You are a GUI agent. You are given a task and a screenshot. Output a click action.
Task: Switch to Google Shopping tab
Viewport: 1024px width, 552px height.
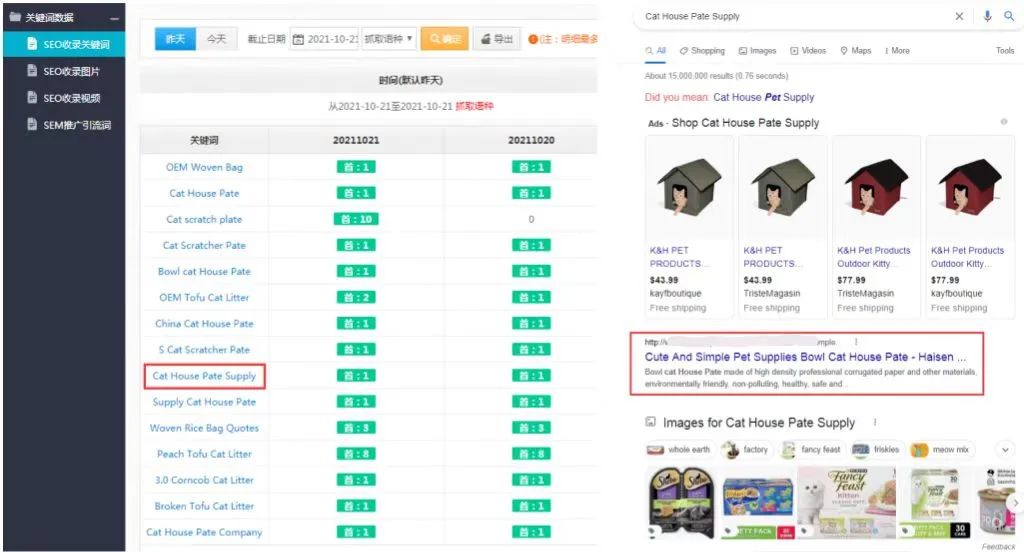point(701,51)
